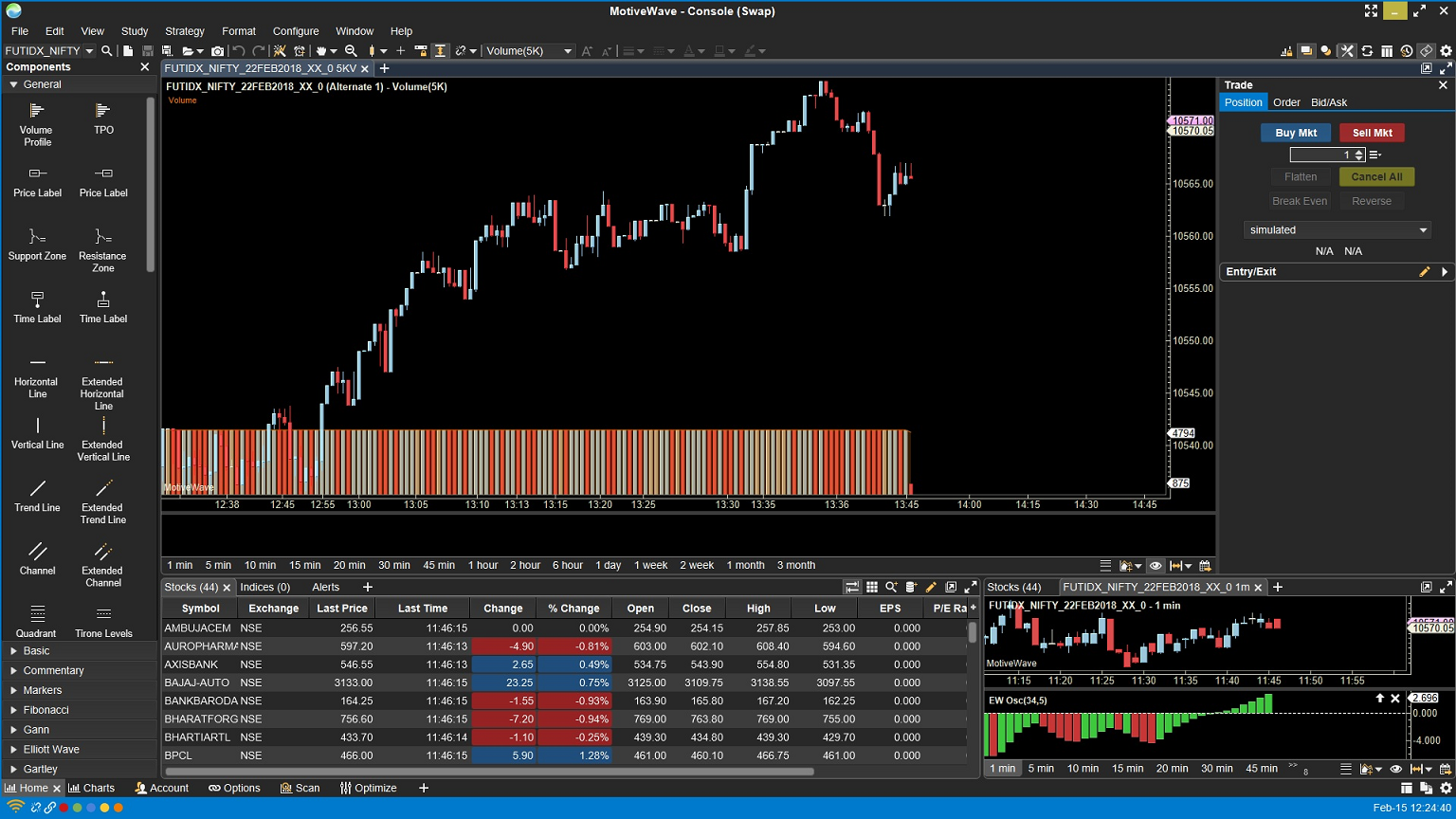1456x819 pixels.
Task: Click the Buy Mkt button
Action: click(x=1296, y=134)
